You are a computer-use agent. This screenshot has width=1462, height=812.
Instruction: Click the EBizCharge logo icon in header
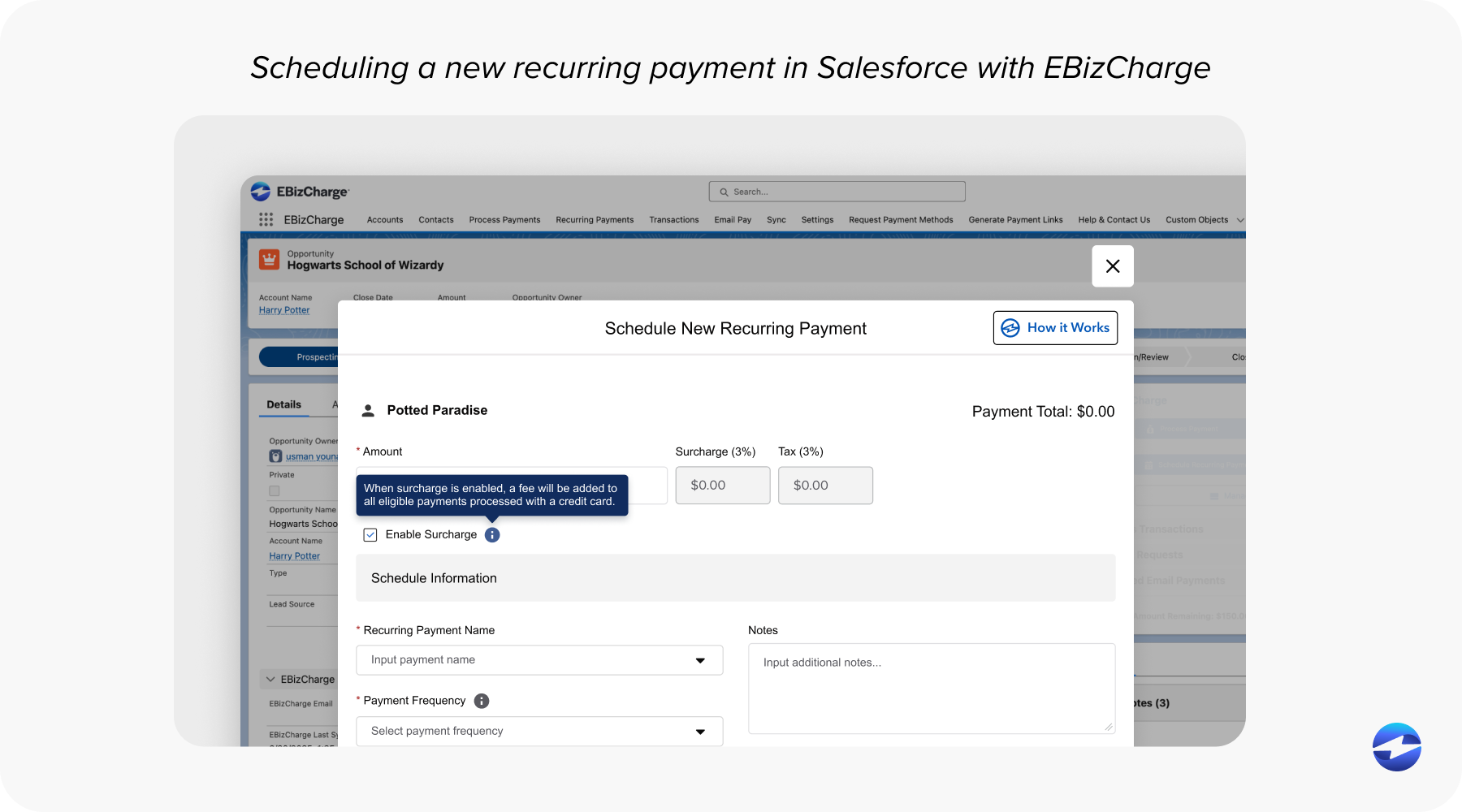point(261,192)
